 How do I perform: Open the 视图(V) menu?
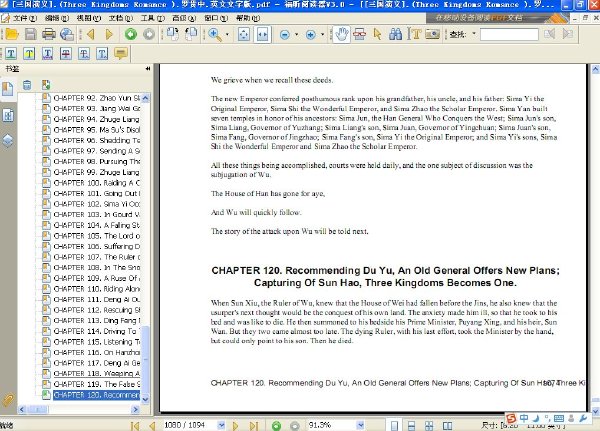[88, 18]
